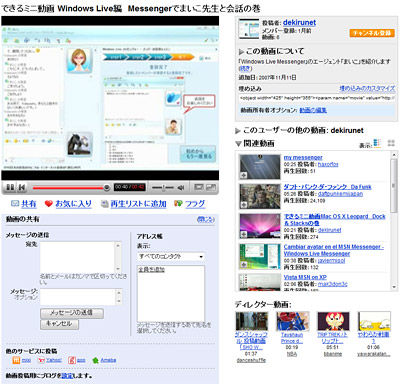Switch player to full screen icon
This screenshot has height=384, width=400.
click(211, 187)
